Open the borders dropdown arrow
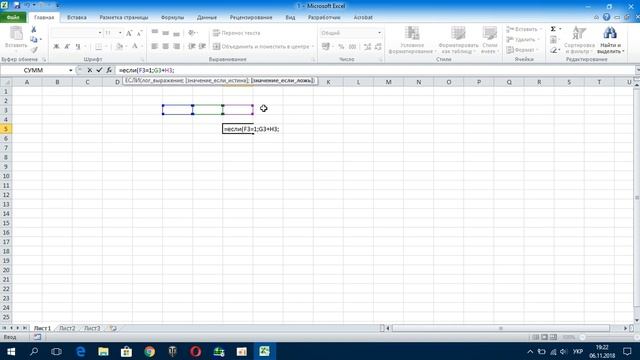Viewport: 640px width, 360px height. point(106,47)
